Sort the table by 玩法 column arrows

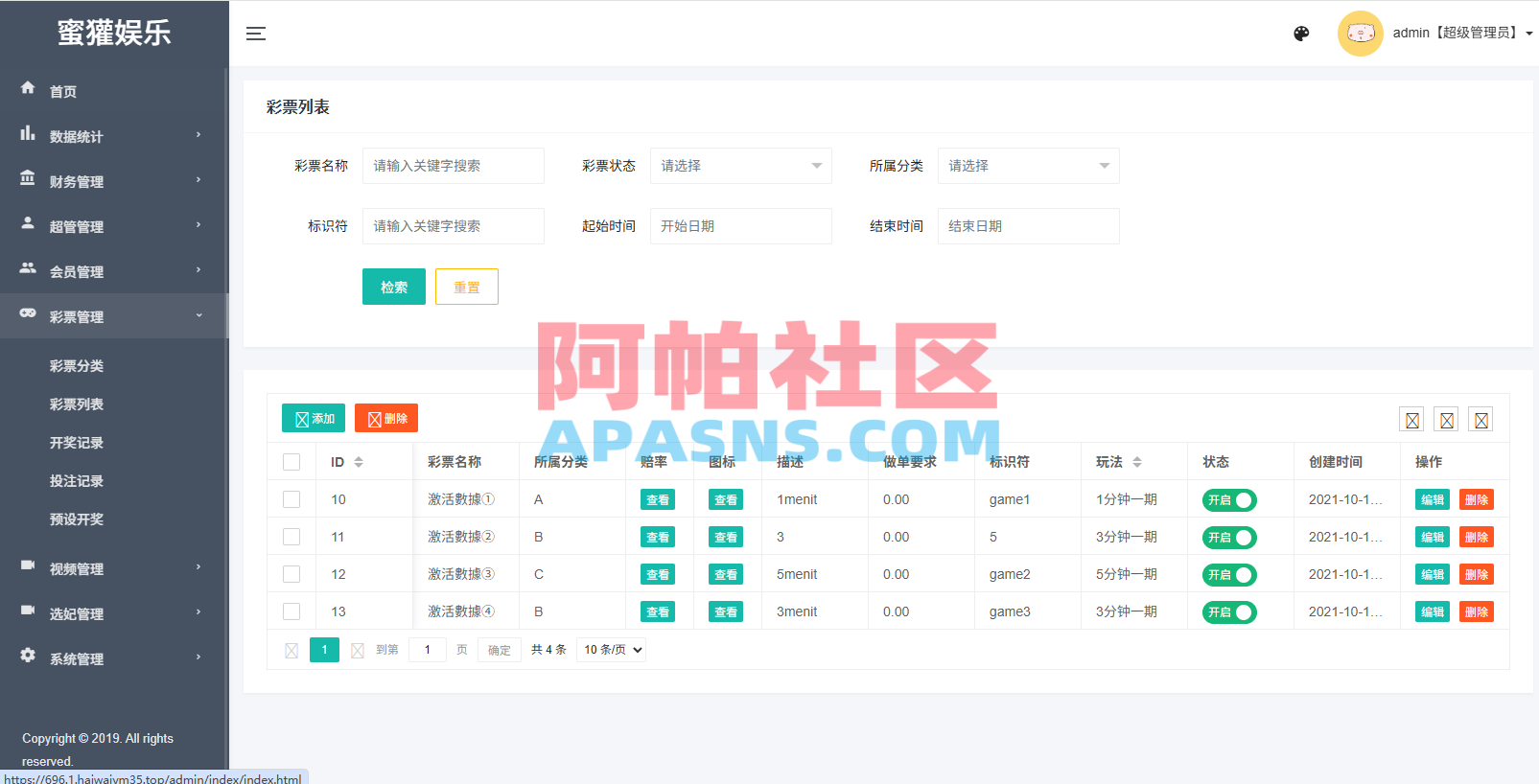click(x=1137, y=462)
